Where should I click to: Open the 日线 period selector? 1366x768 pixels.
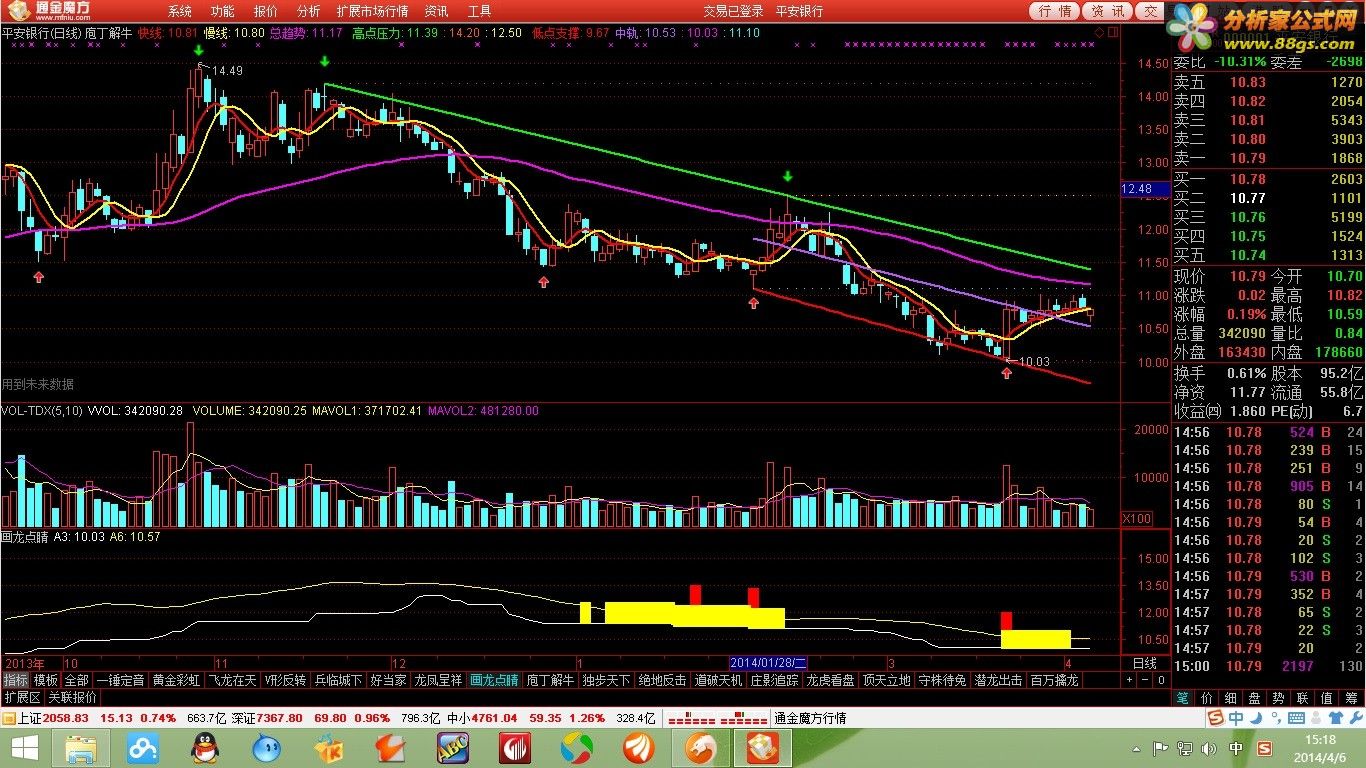tap(1144, 663)
